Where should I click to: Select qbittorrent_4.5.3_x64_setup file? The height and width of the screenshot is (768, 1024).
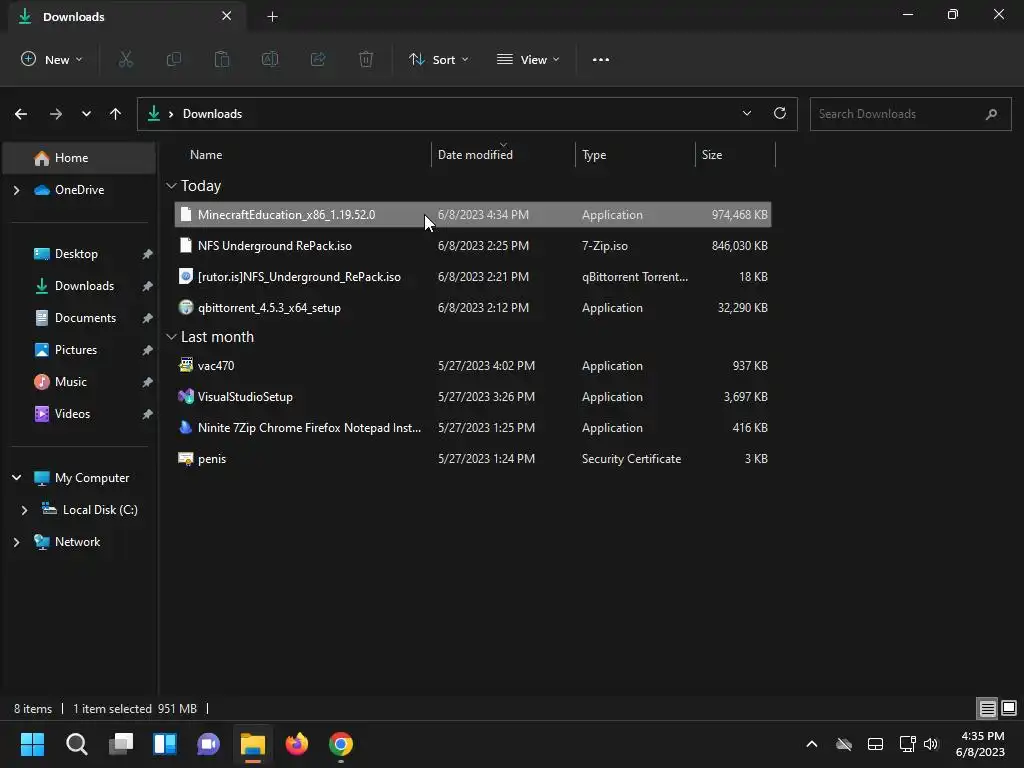point(473,308)
